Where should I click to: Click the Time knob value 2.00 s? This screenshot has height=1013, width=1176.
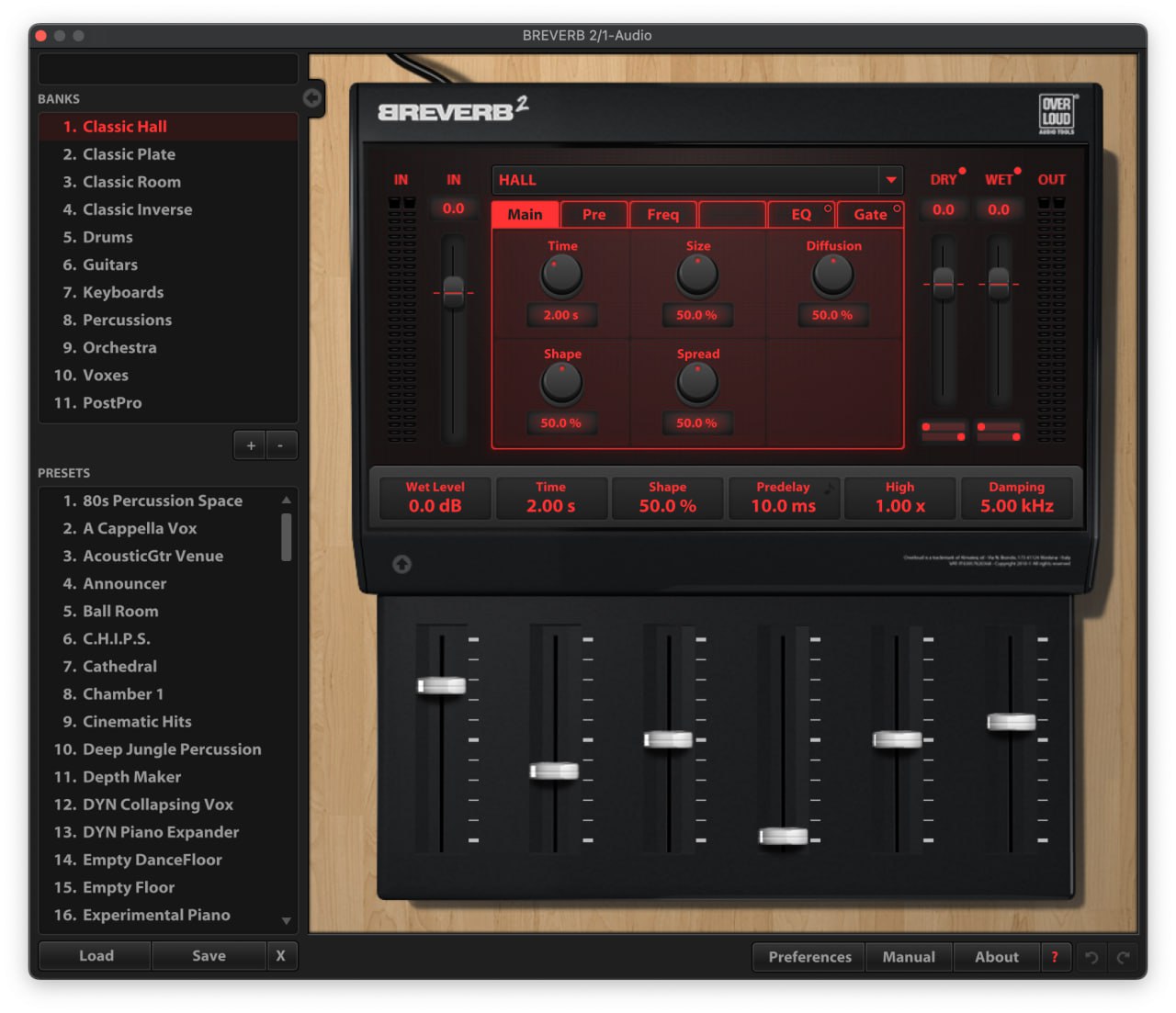point(561,315)
